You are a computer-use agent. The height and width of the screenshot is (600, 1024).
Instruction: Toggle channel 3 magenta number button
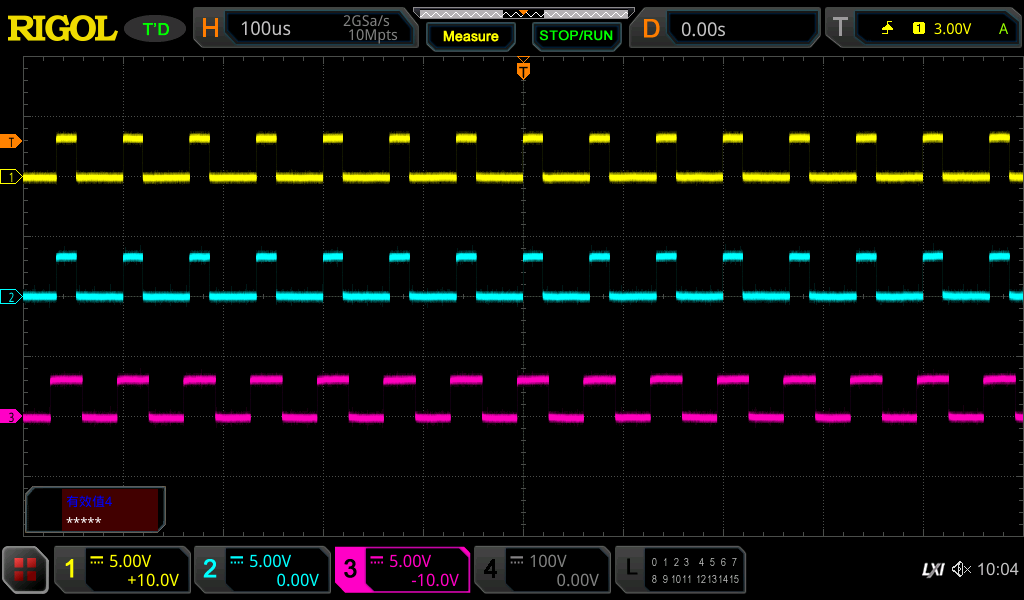350,569
